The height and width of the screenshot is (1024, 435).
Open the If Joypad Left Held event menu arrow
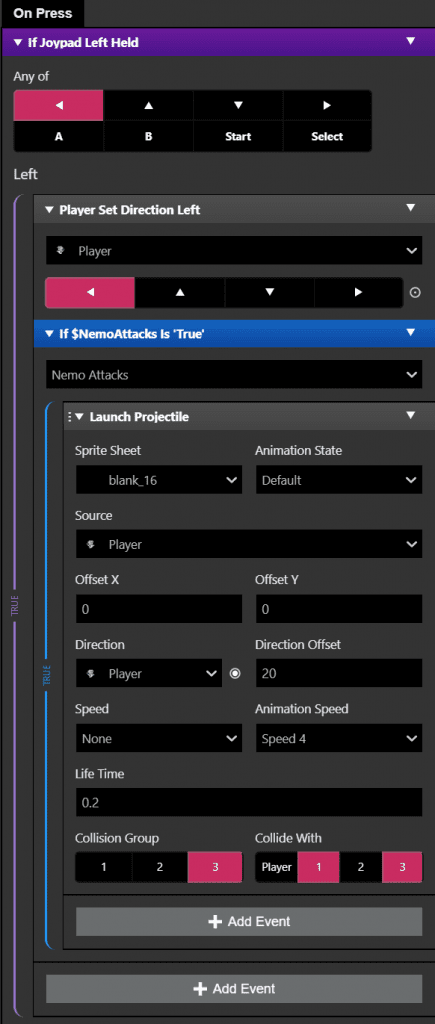pos(411,42)
